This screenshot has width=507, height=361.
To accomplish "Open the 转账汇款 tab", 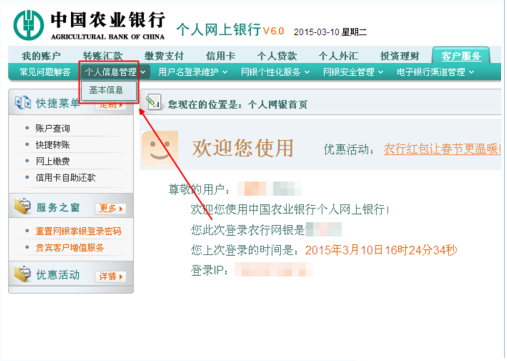I will [x=103, y=56].
